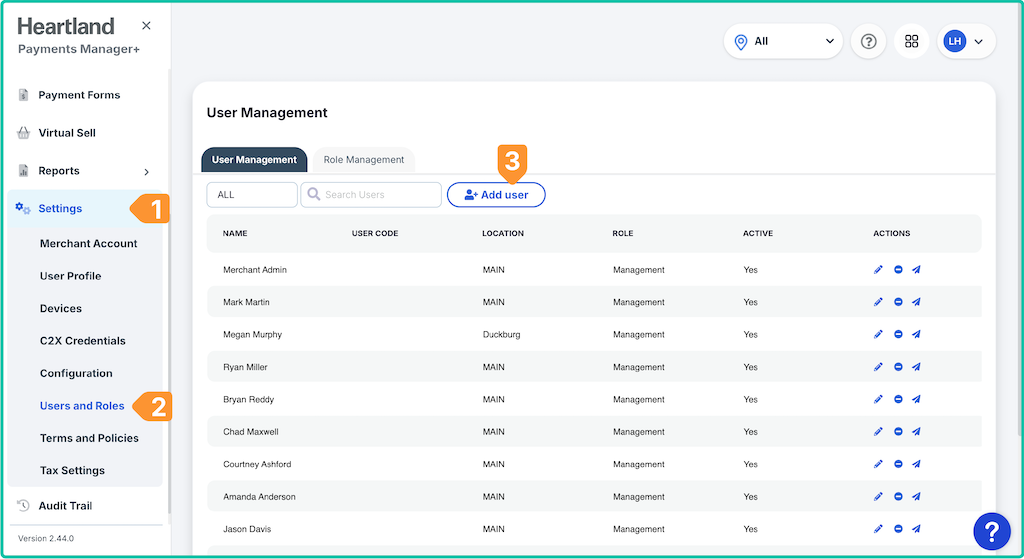
Task: Click the NAME column header
Action: [235, 233]
